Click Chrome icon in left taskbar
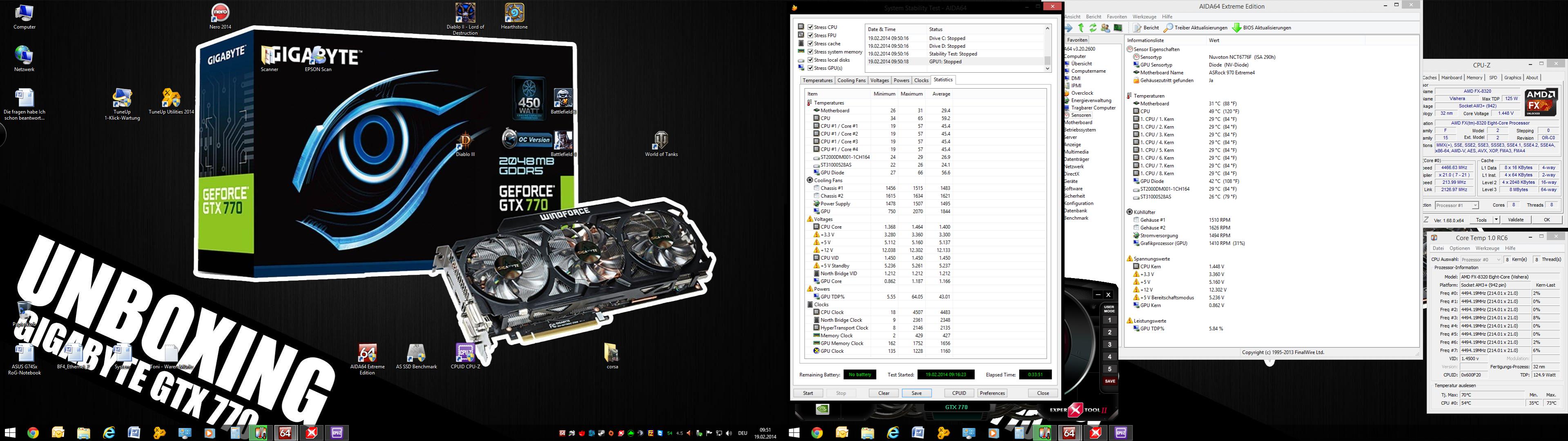The image size is (1568, 441). (x=33, y=432)
